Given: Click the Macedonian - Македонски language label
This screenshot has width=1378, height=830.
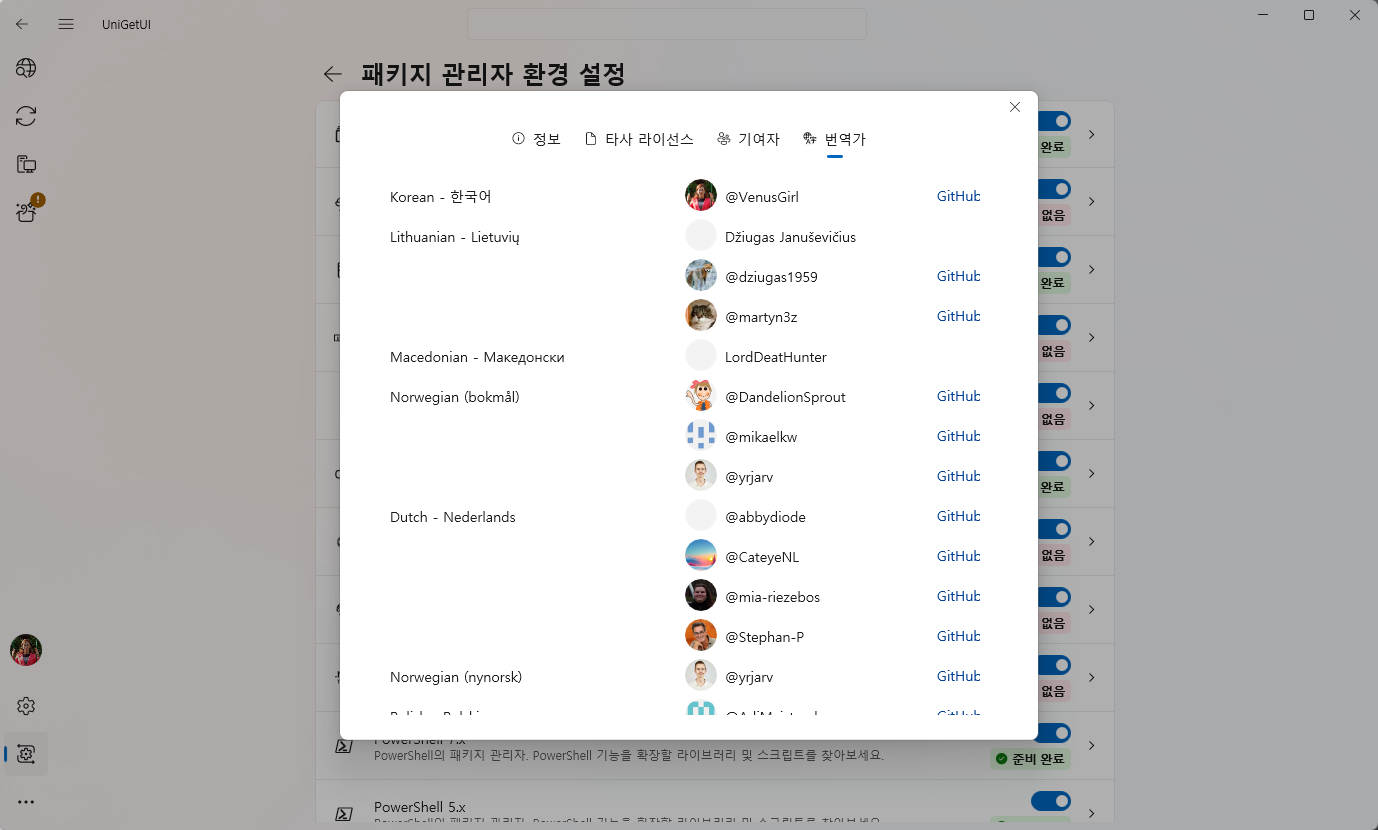Looking at the screenshot, I should [477, 357].
